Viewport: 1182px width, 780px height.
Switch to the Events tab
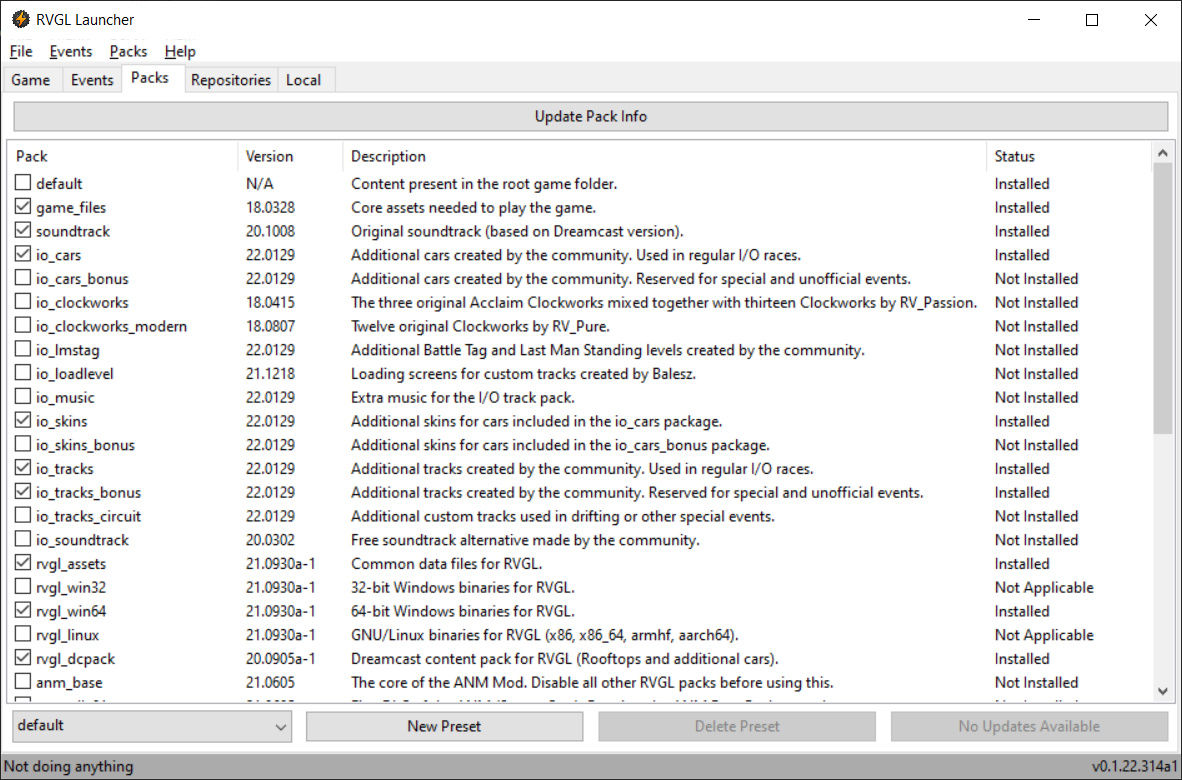coord(92,80)
